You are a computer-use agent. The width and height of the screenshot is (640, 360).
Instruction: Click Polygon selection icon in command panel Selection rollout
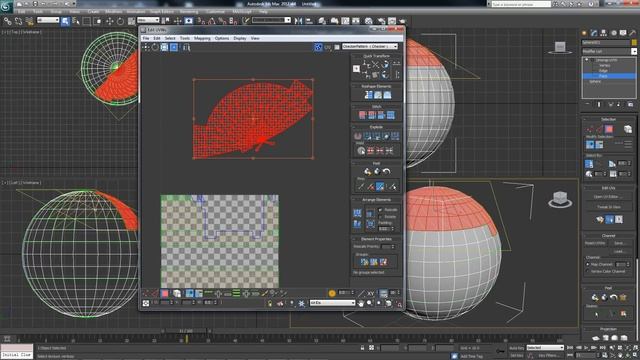pos(609,129)
